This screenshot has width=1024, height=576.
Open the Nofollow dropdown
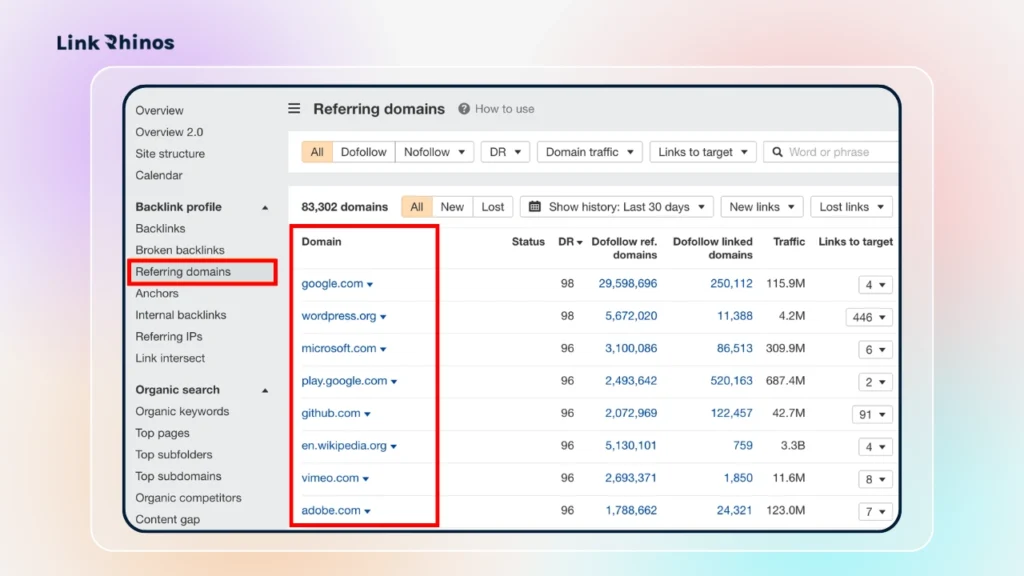pos(434,152)
